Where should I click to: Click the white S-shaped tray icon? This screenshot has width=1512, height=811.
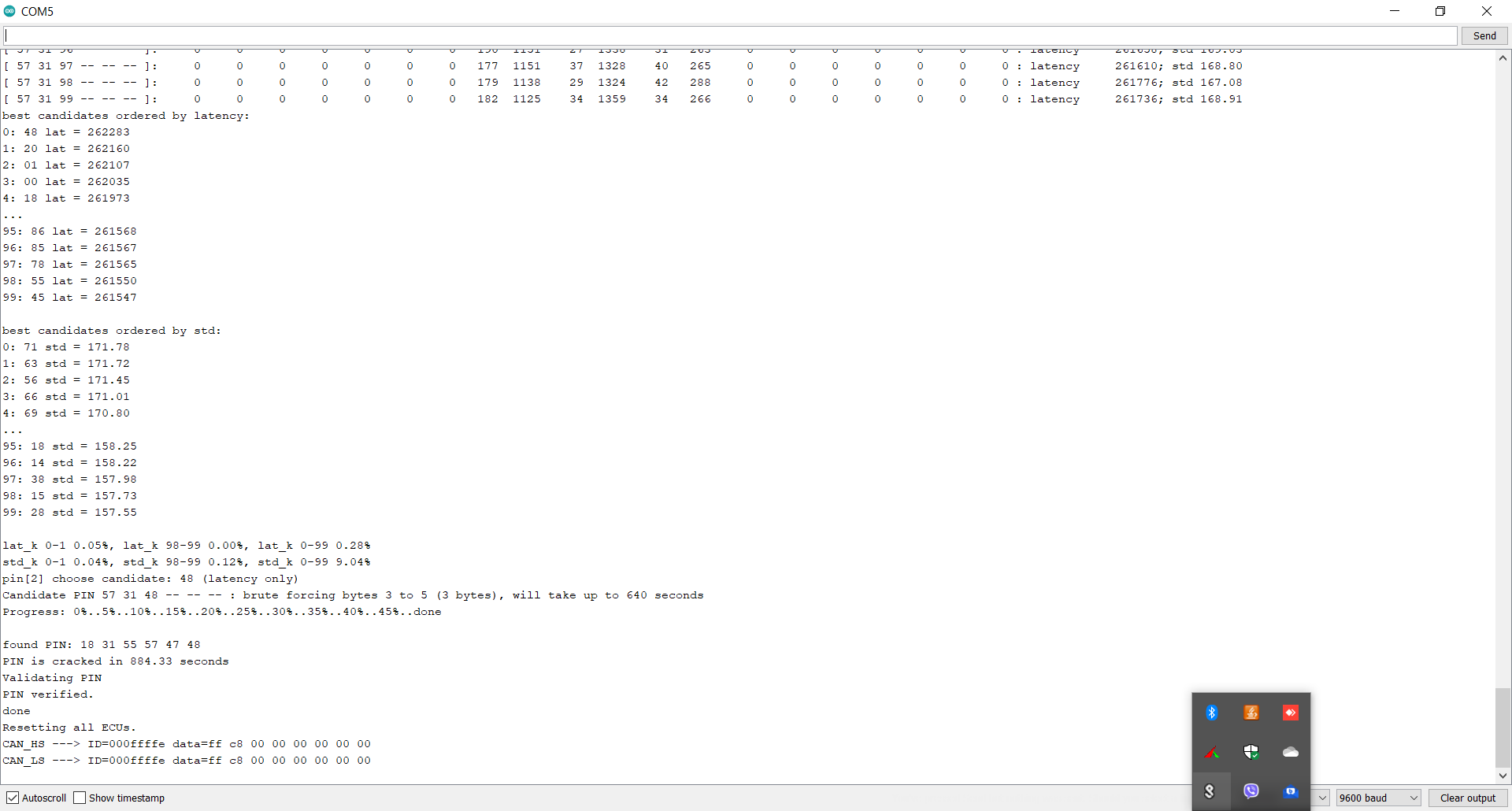tap(1211, 791)
